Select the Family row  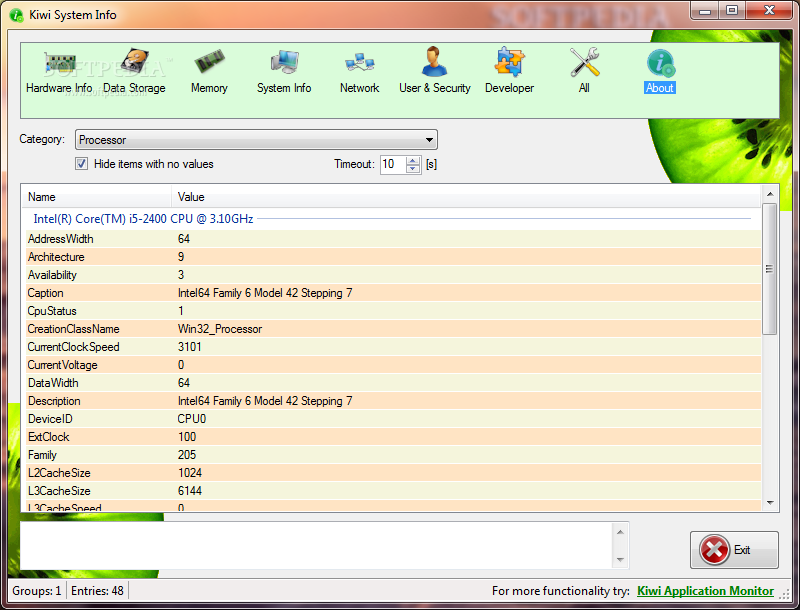point(393,455)
